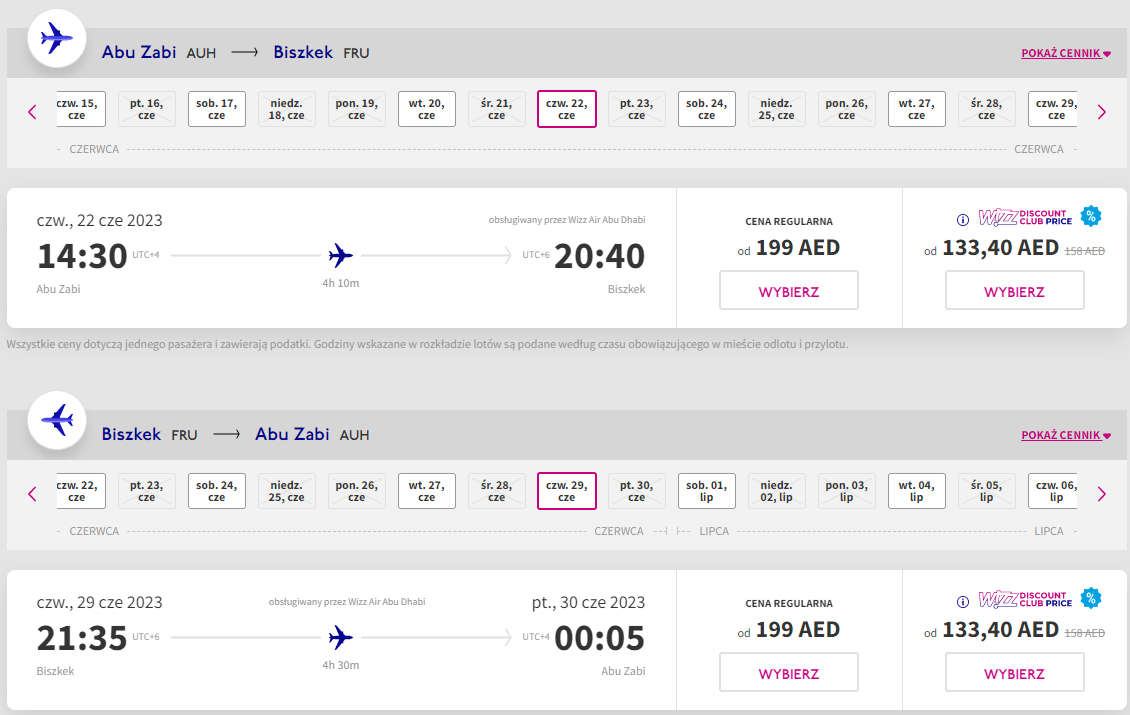Choose return regular price Wybierz button
This screenshot has height=715, width=1130.
[788, 672]
